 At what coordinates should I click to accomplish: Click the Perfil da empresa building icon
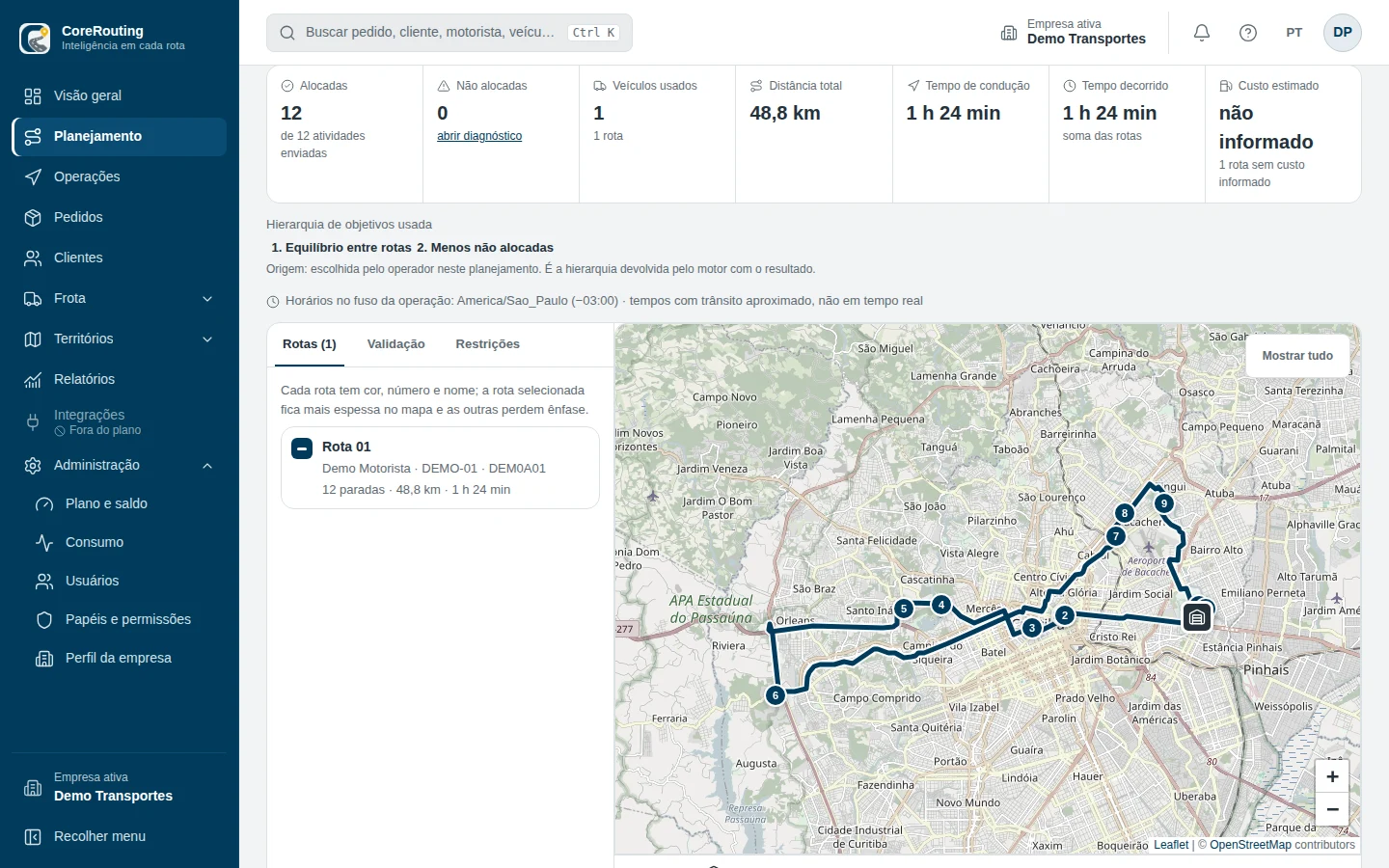click(44, 659)
